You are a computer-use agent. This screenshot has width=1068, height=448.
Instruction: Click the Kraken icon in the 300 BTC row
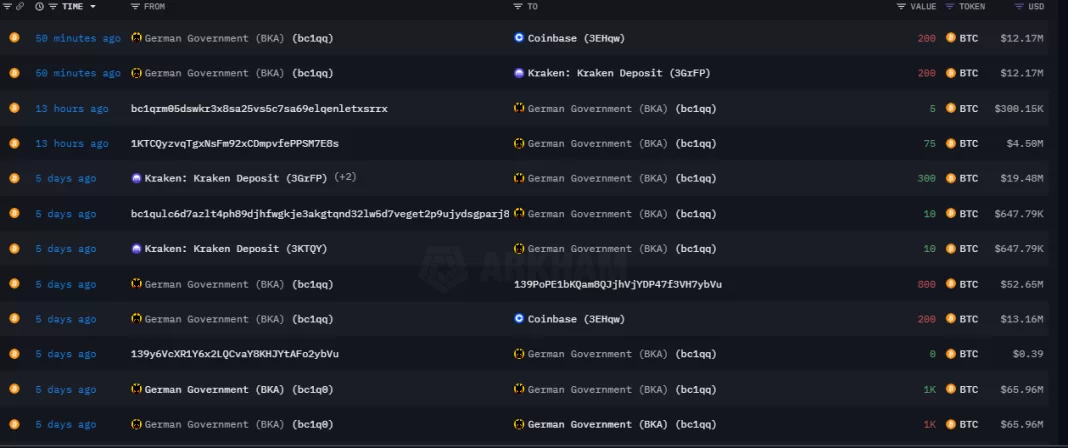[136, 178]
